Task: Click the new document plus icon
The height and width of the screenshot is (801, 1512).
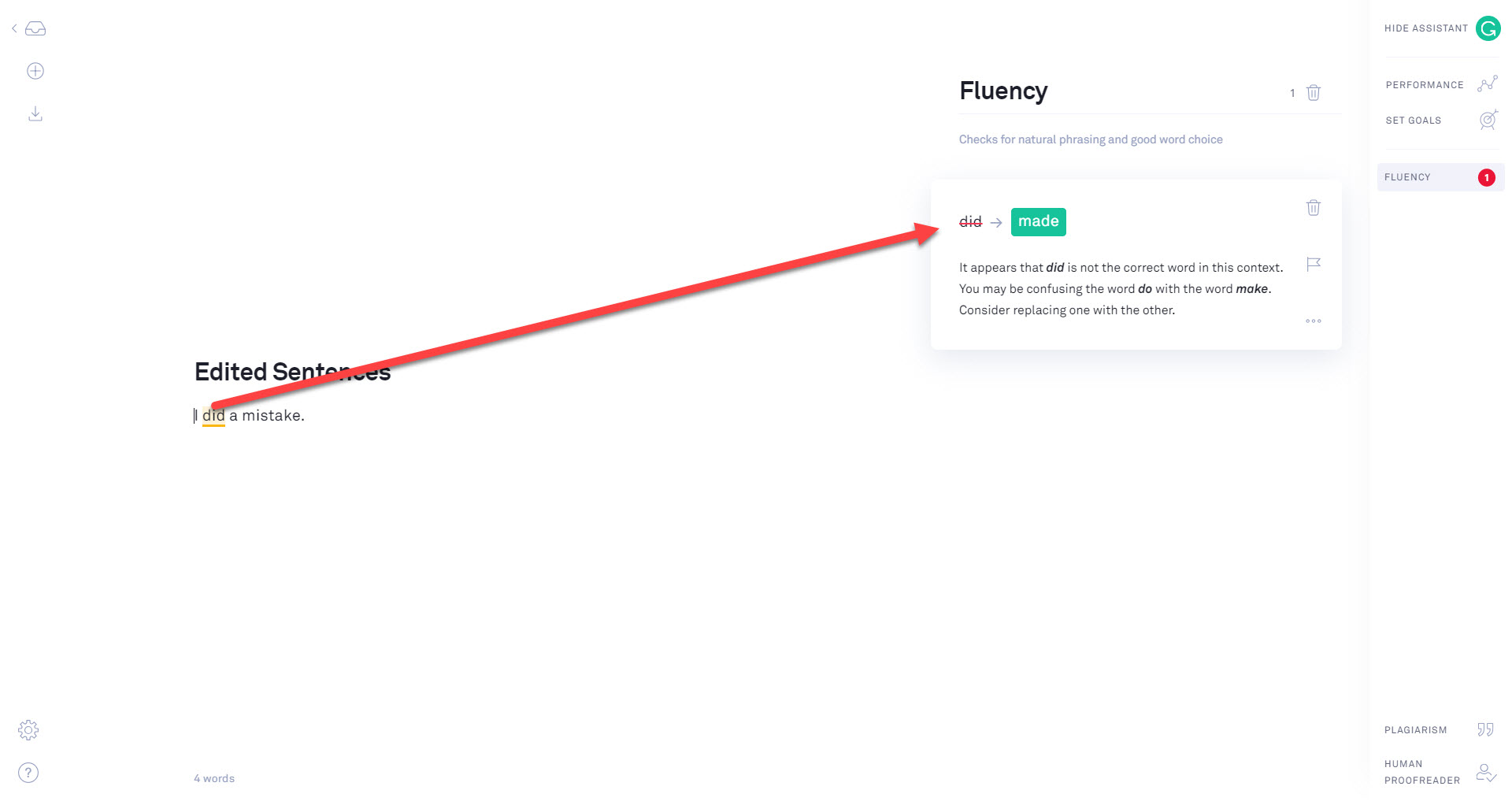Action: tap(35, 71)
